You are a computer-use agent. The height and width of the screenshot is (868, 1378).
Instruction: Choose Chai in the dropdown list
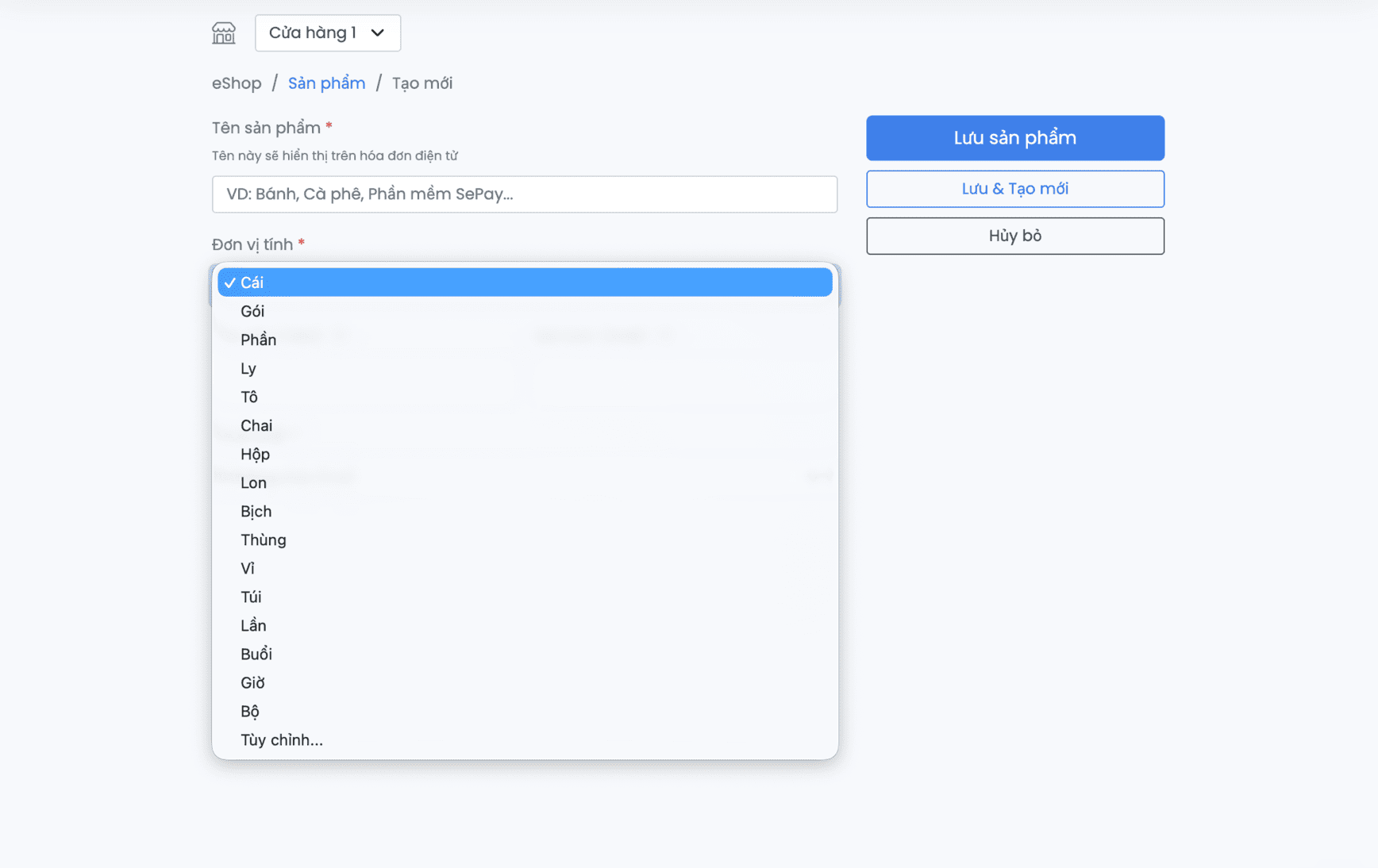[x=256, y=425]
